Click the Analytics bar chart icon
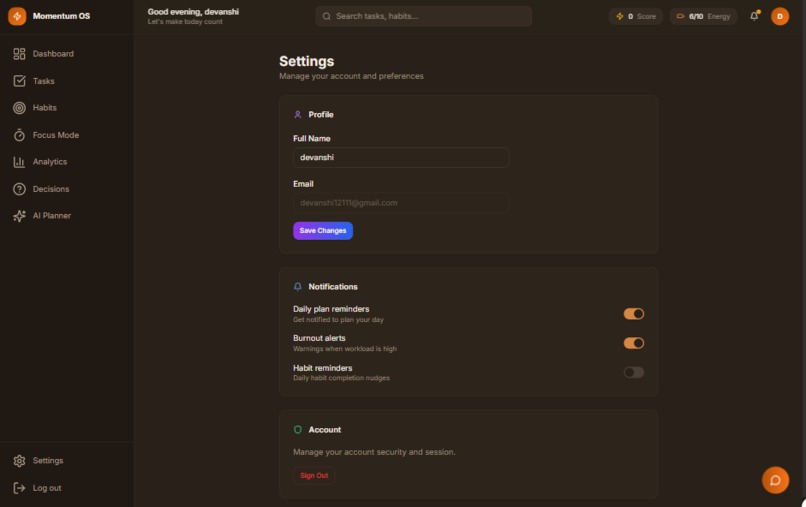 coord(19,162)
